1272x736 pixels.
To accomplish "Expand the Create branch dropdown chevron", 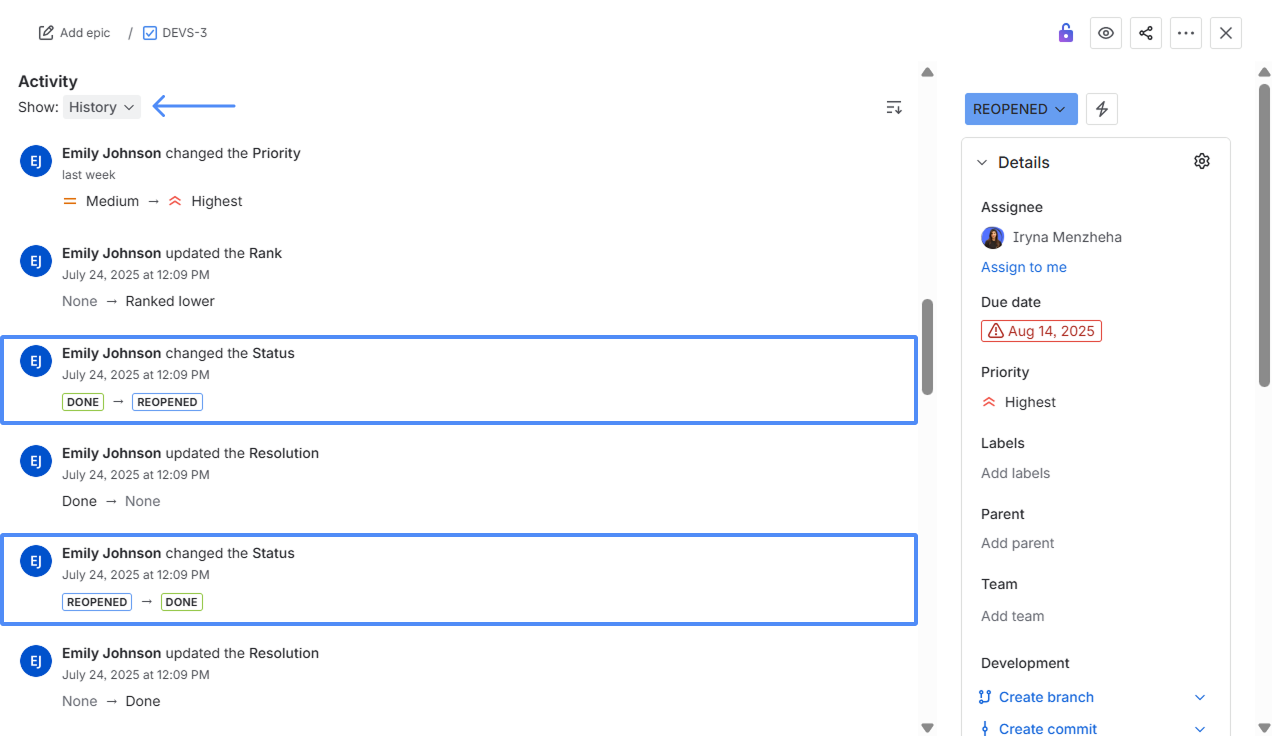I will pos(1199,697).
